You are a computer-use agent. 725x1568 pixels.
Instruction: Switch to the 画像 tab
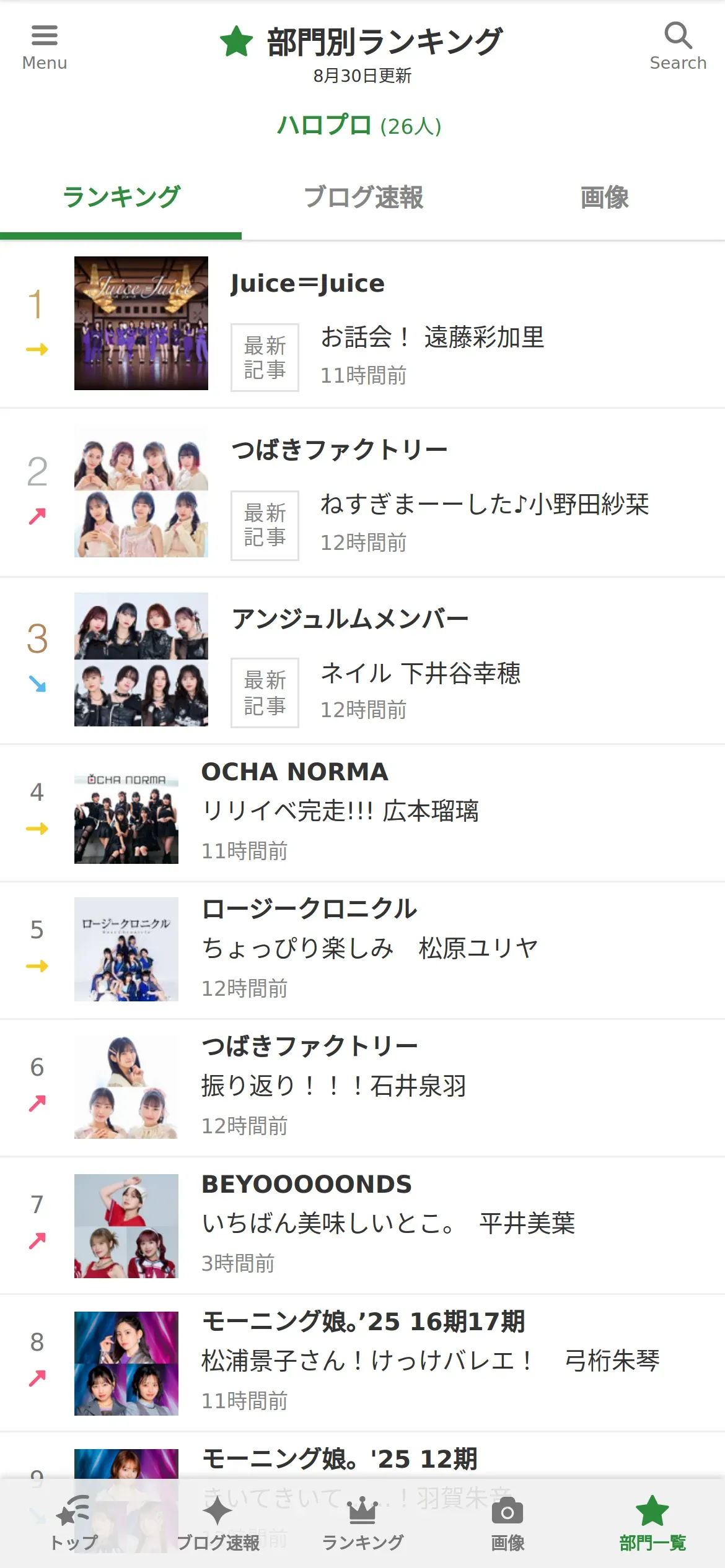[604, 198]
